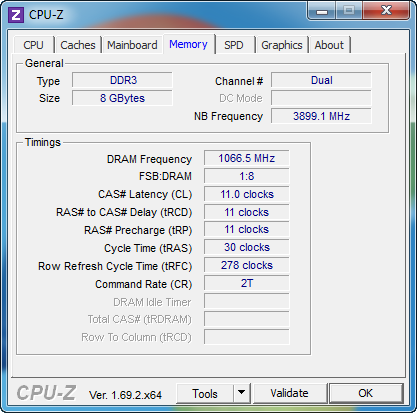Click the Channel # Dual field

pyautogui.click(x=321, y=80)
